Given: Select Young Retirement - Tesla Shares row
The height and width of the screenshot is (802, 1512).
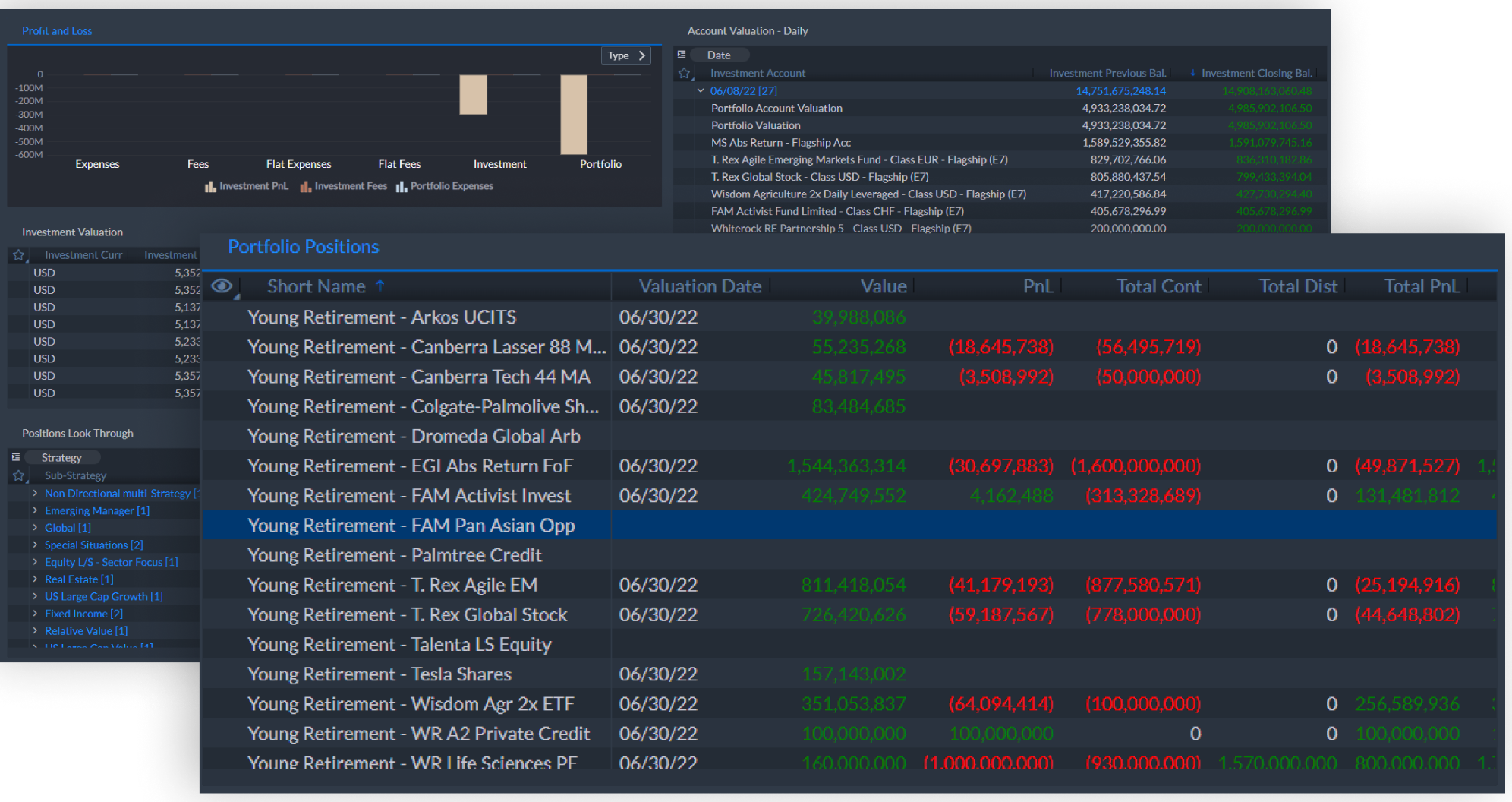Looking at the screenshot, I should [x=849, y=674].
